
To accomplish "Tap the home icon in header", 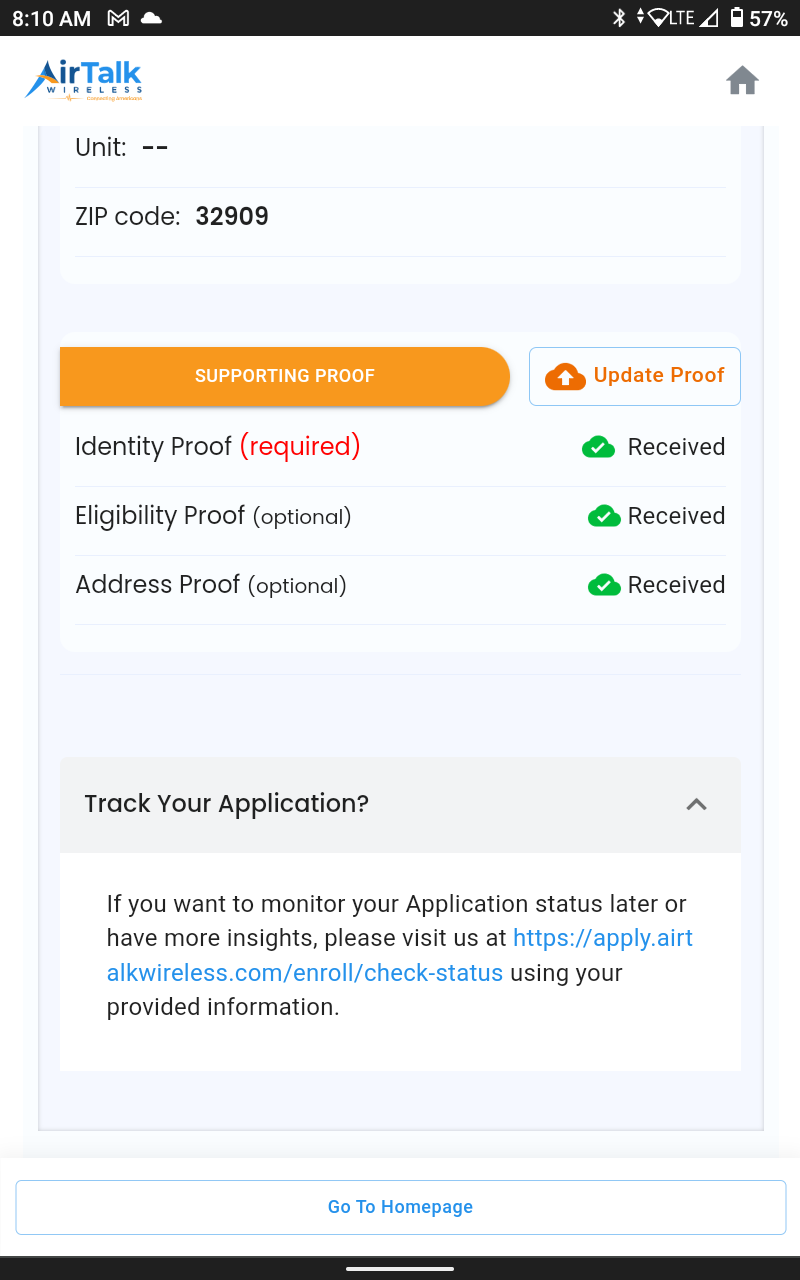I will coord(742,80).
